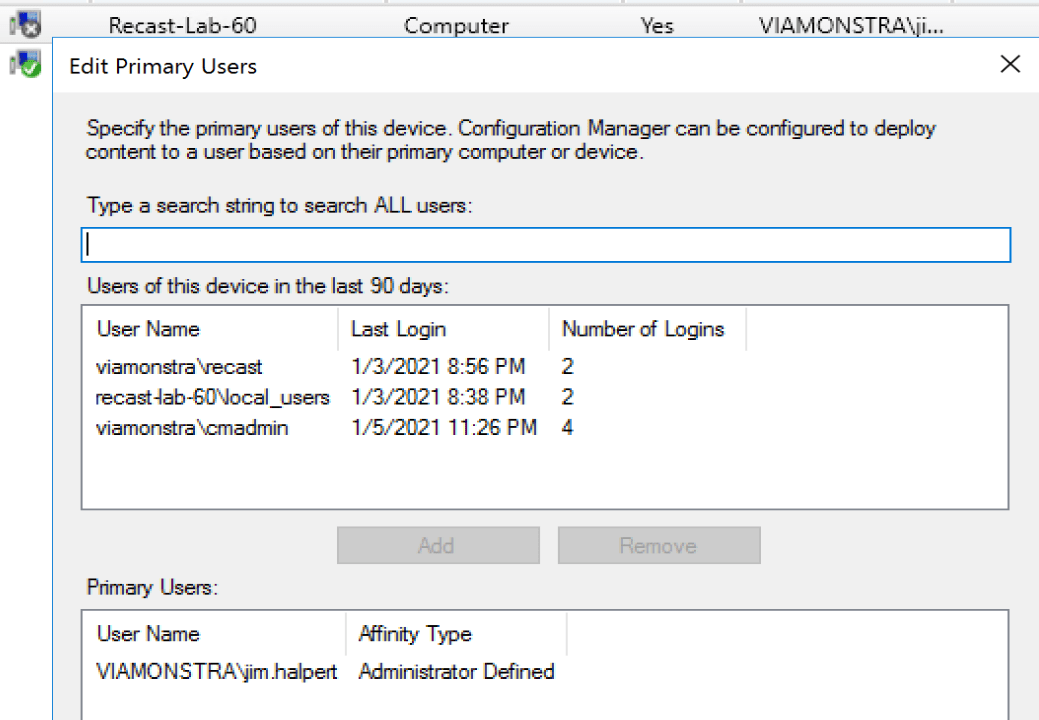The image size is (1039, 720).
Task: Select primary user VIAMONSTRA\jim.halpert
Action: click(x=217, y=672)
